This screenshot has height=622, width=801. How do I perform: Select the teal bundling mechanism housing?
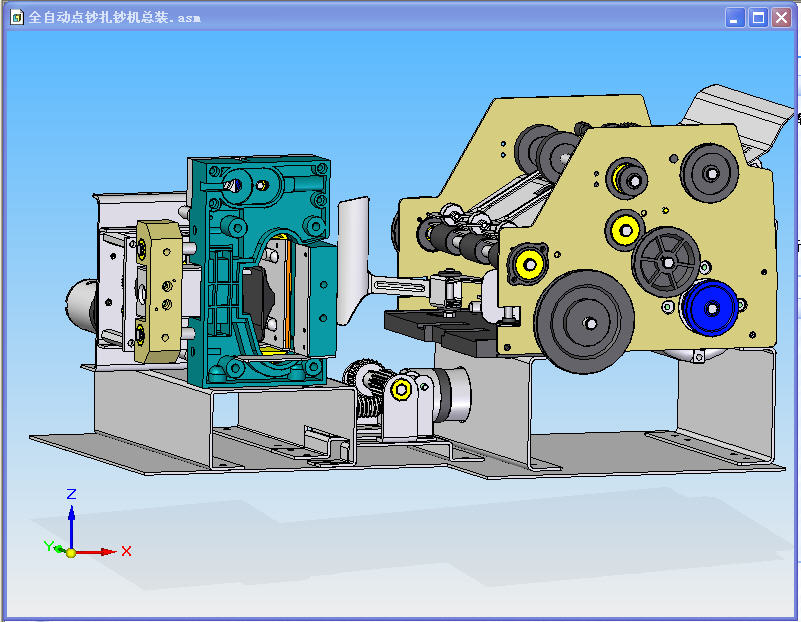click(261, 271)
